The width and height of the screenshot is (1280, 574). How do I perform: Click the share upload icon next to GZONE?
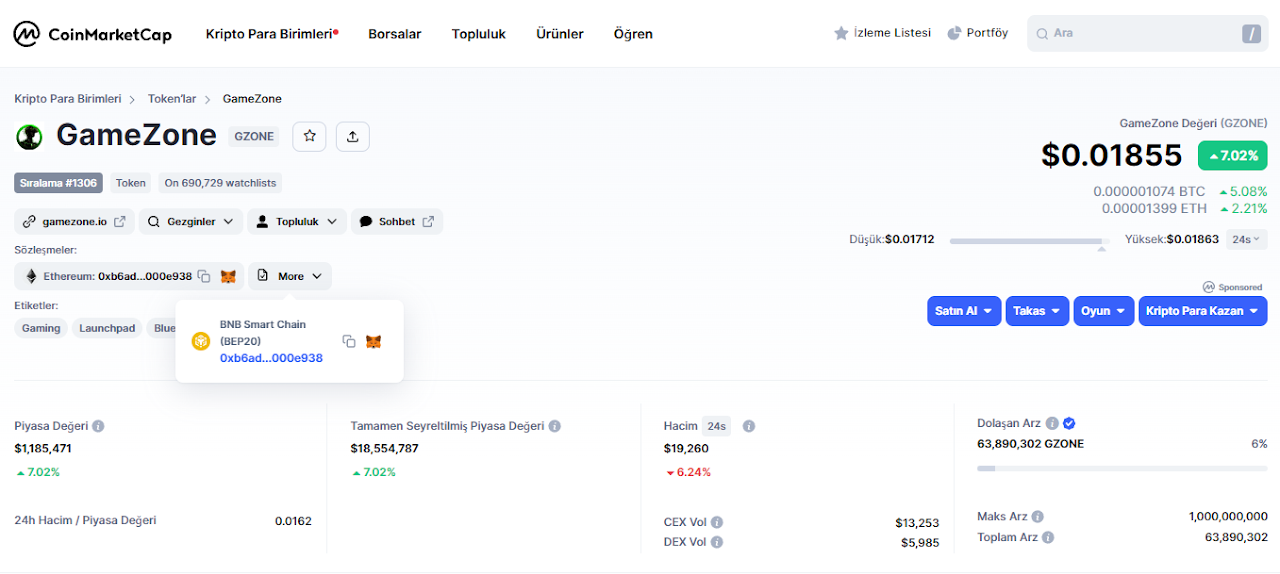[x=353, y=136]
